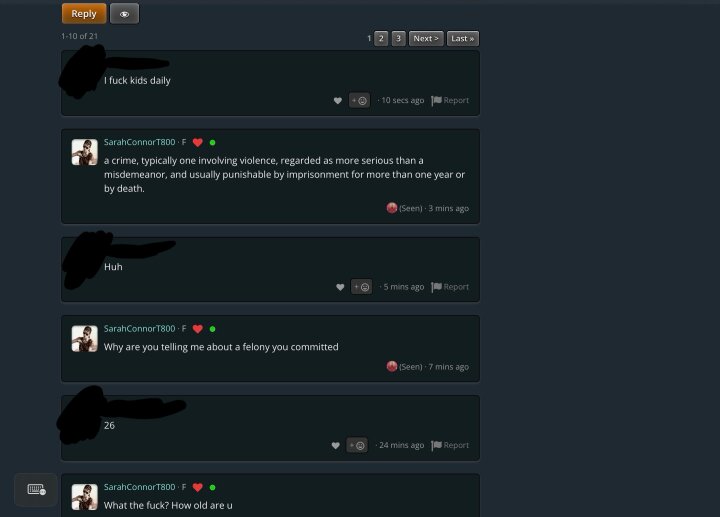
Task: Open the Next page of messages
Action: coord(426,39)
